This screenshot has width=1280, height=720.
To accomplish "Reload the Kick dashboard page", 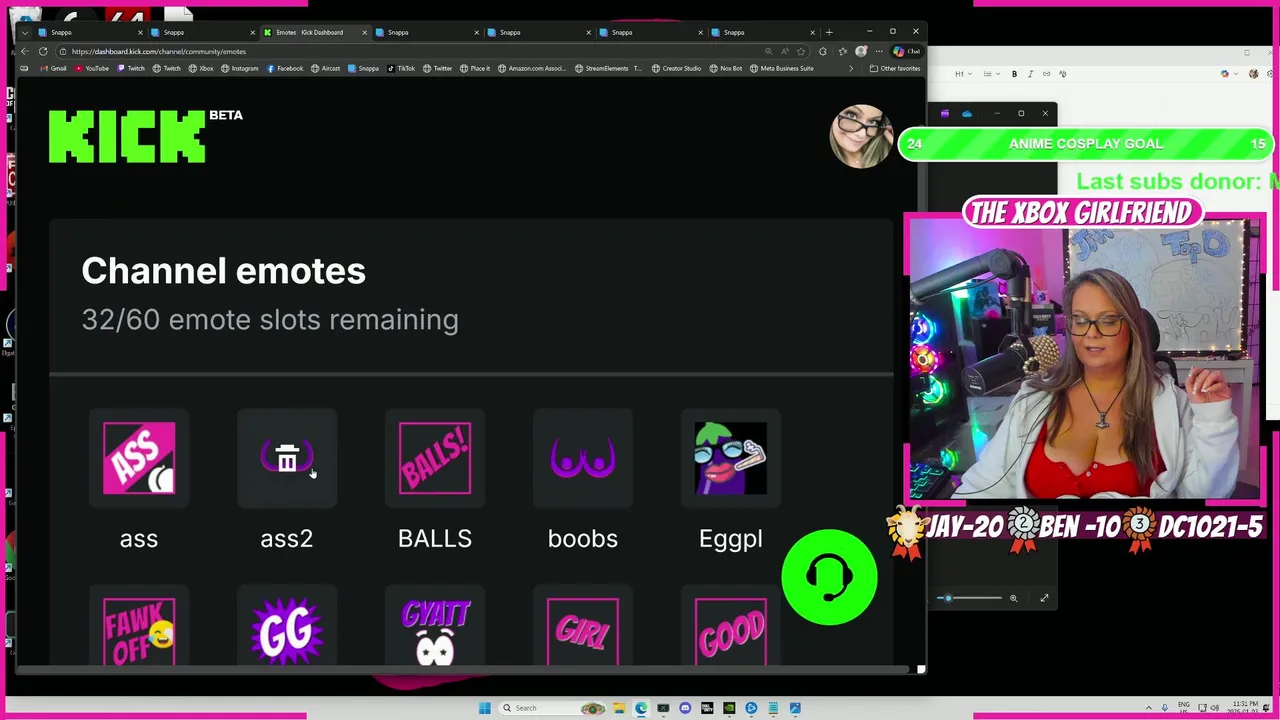I will [x=43, y=51].
